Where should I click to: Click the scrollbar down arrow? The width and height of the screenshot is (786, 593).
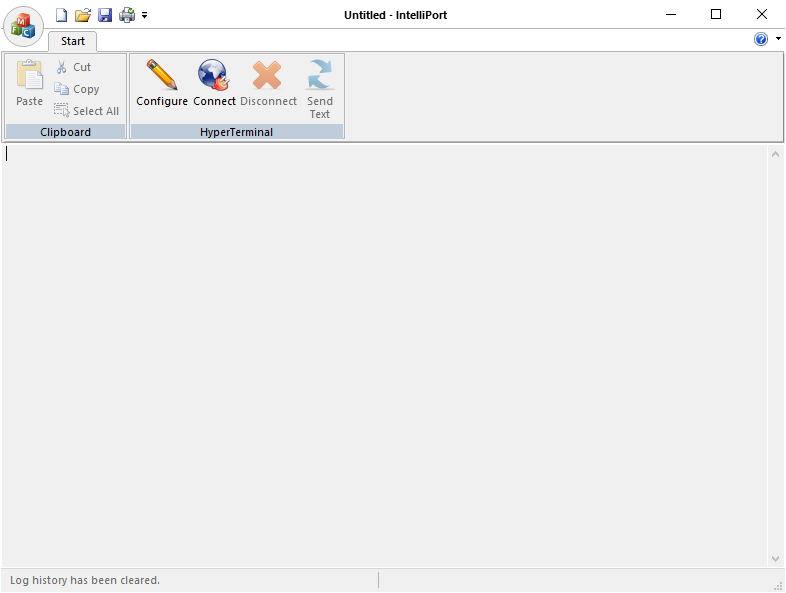click(776, 558)
